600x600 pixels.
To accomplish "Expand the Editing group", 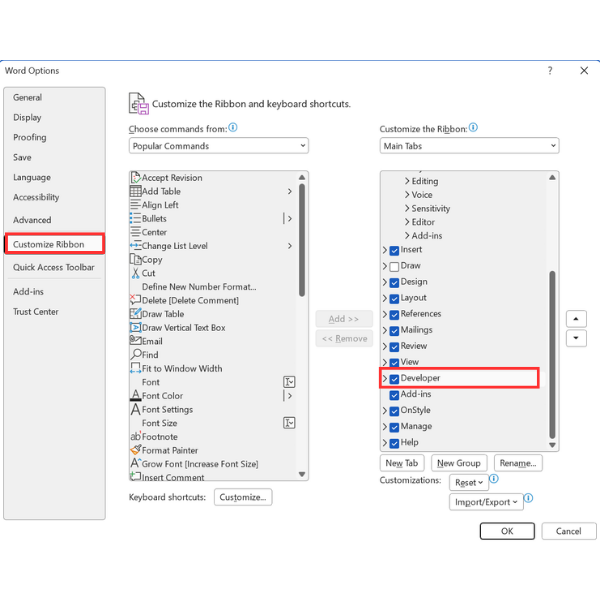I will (407, 181).
